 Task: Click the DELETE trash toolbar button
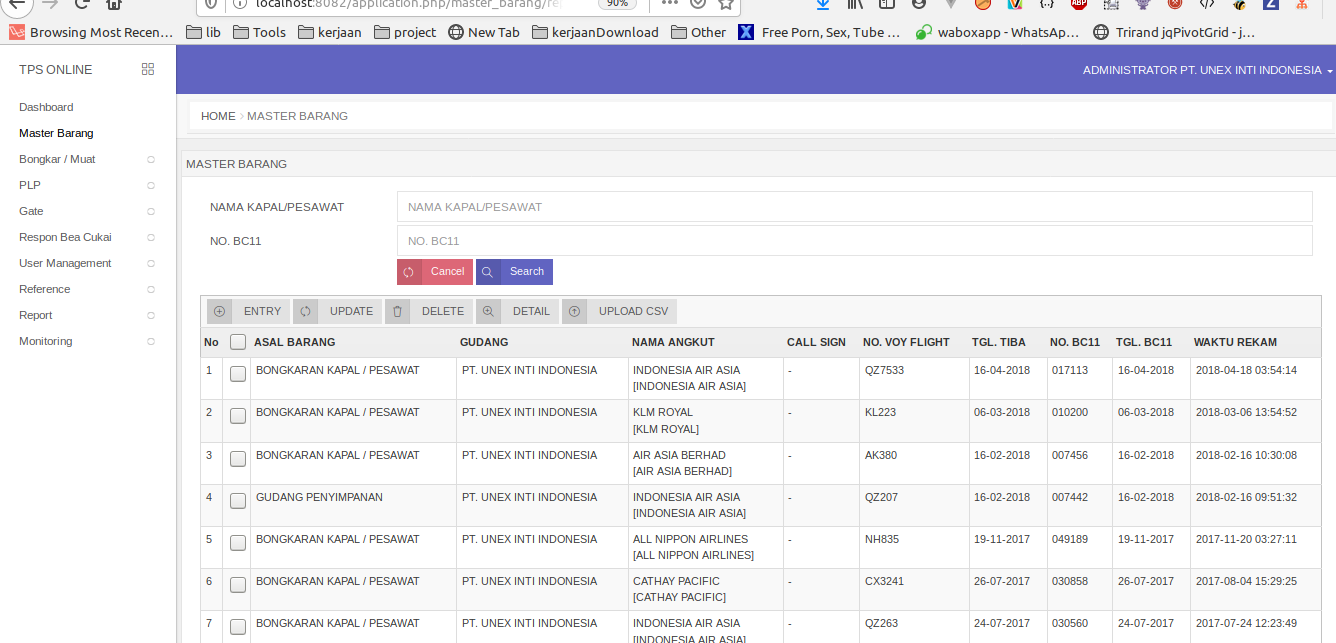point(429,311)
